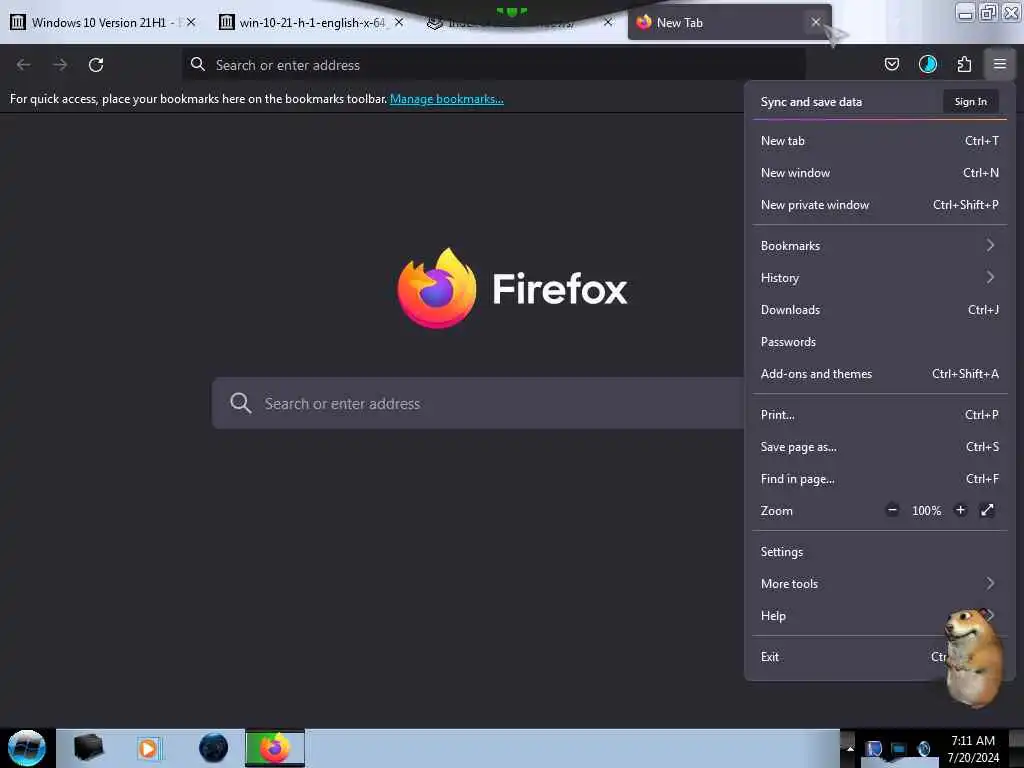Click the blue flag tray icon
The image size is (1024, 768).
pyautogui.click(x=873, y=748)
